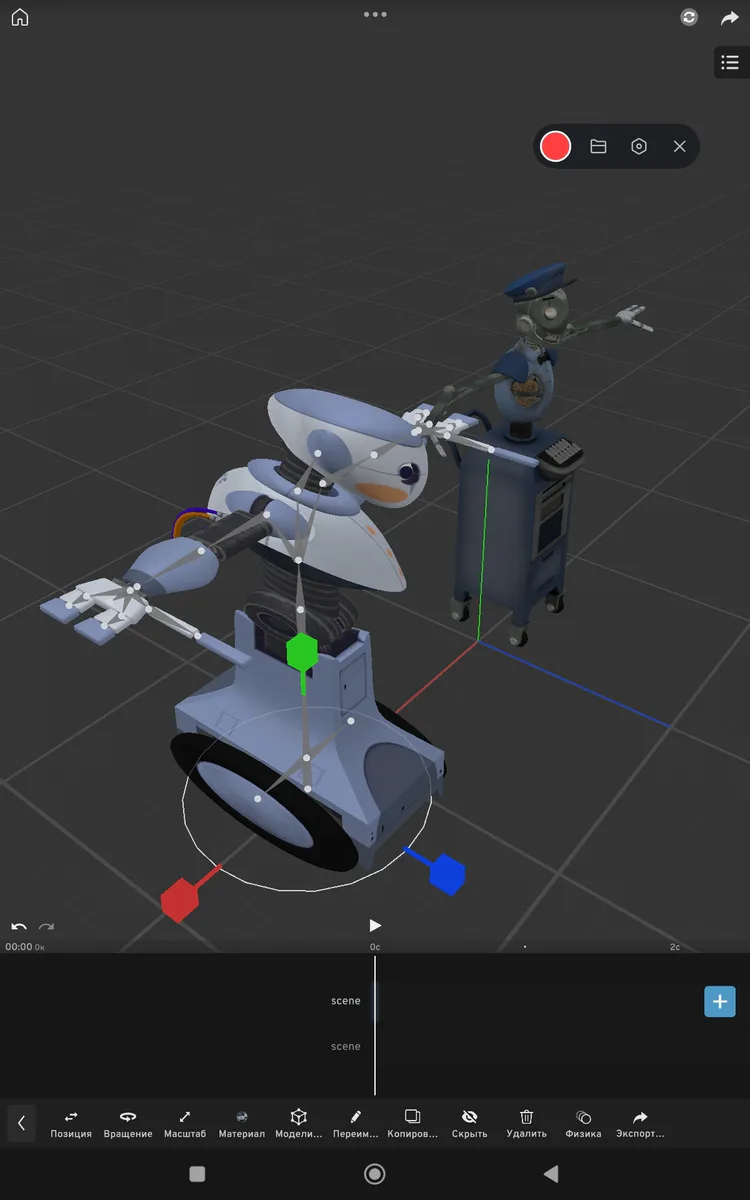Open the scene list panel icon

click(730, 62)
